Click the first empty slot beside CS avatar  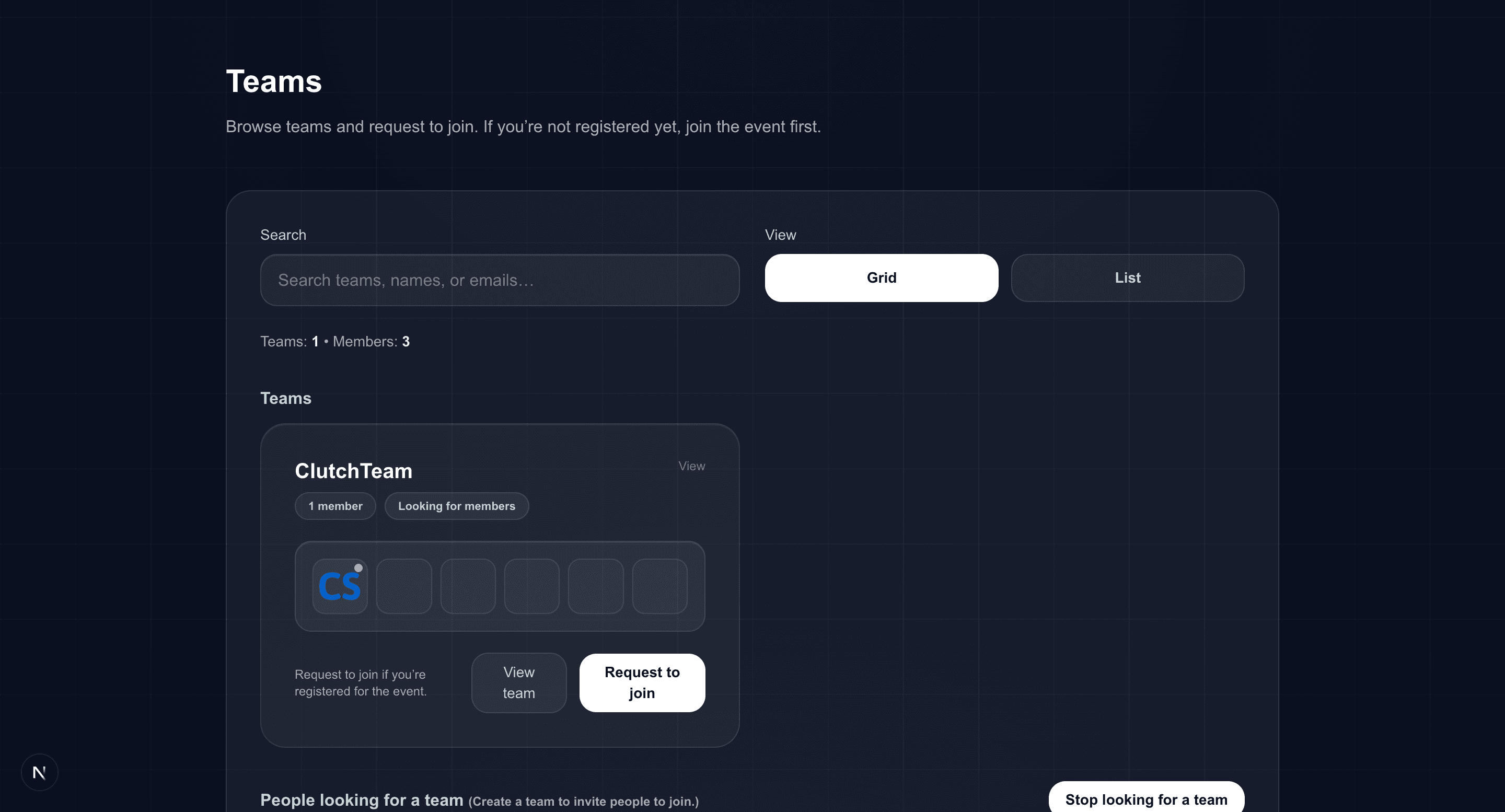[x=404, y=586]
